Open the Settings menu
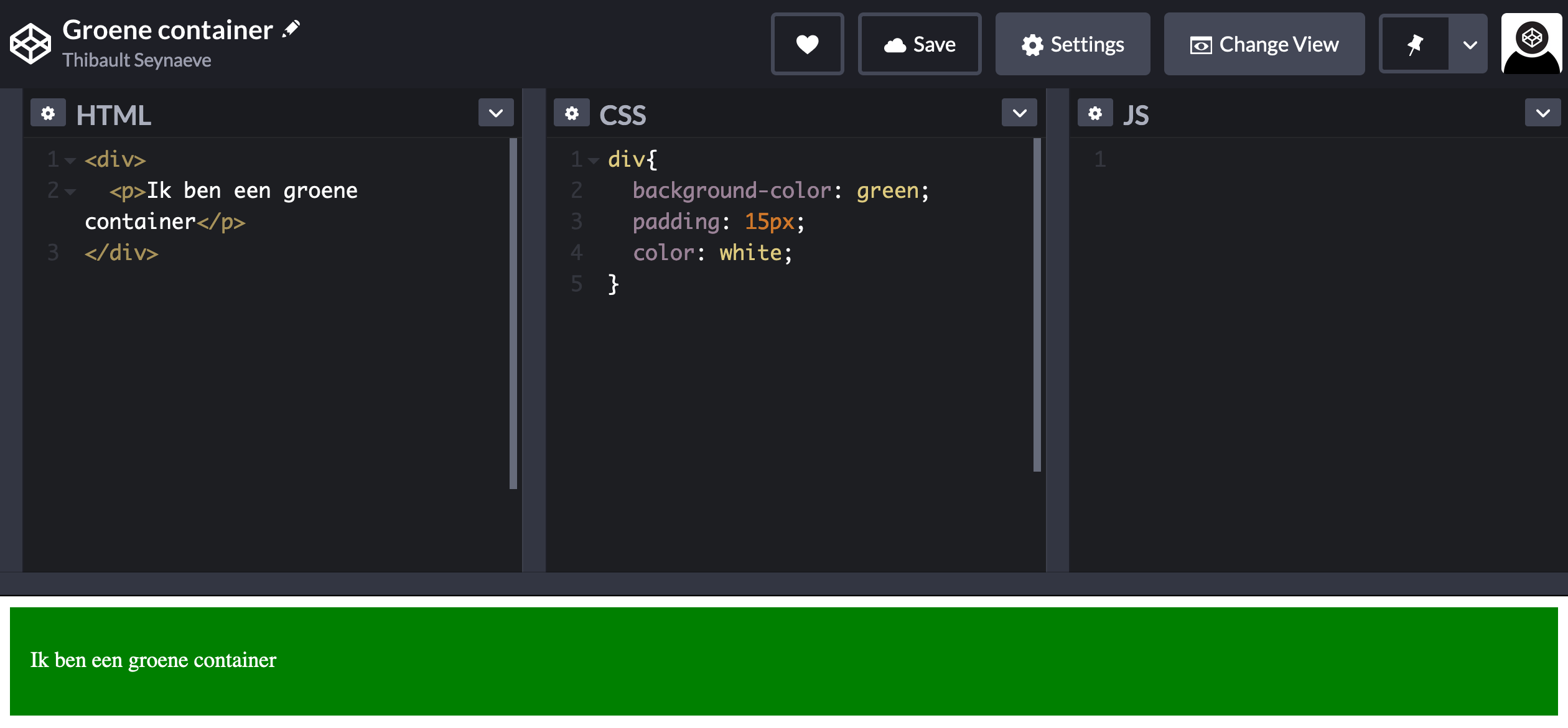Viewport: 1568px width, 728px height. click(x=1073, y=44)
